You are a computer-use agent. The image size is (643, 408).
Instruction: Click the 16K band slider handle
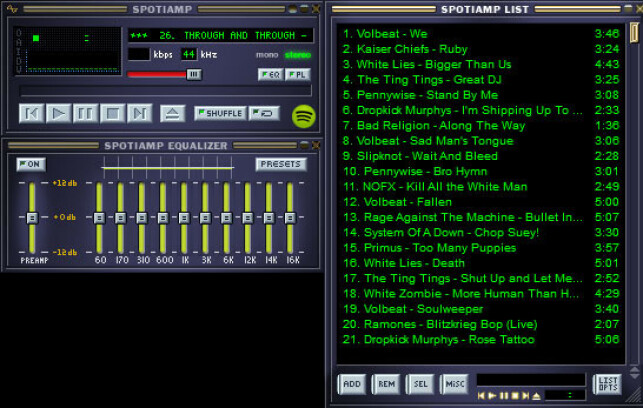tap(290, 218)
